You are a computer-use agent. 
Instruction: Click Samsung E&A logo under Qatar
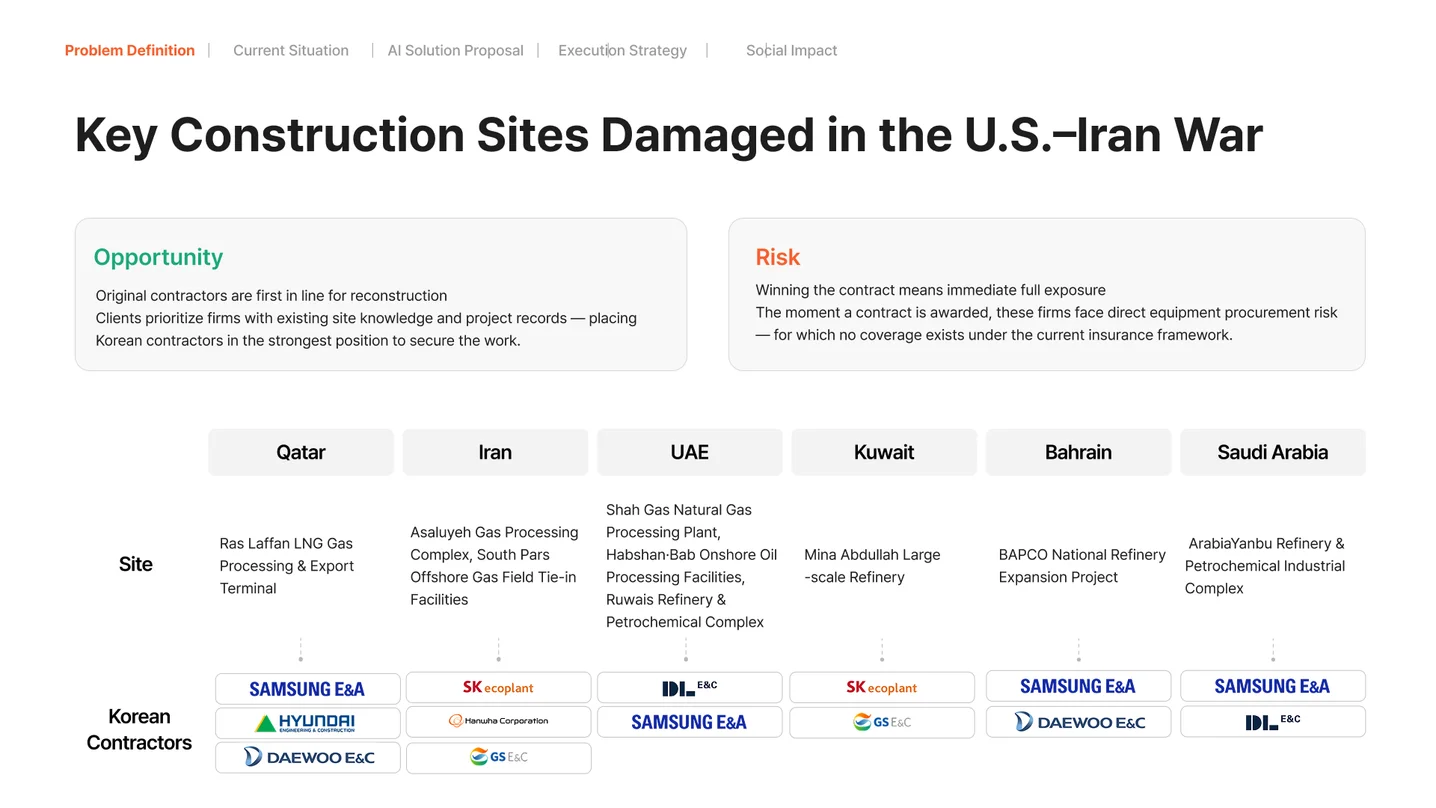click(x=308, y=688)
